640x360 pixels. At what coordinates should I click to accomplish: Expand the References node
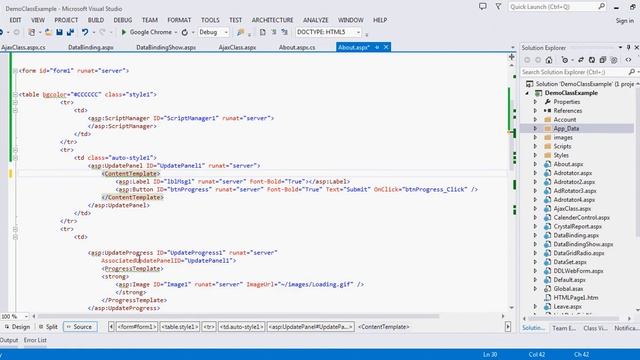pos(536,111)
